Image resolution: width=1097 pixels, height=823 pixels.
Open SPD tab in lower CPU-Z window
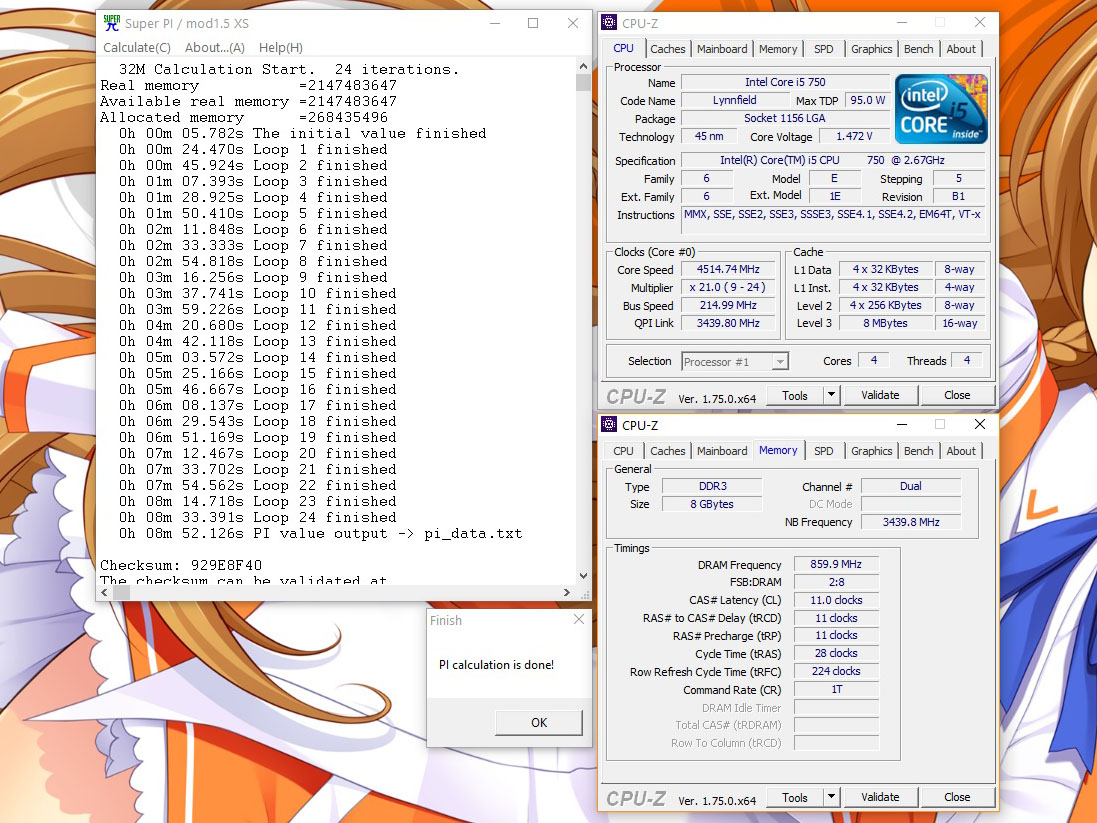pyautogui.click(x=823, y=451)
